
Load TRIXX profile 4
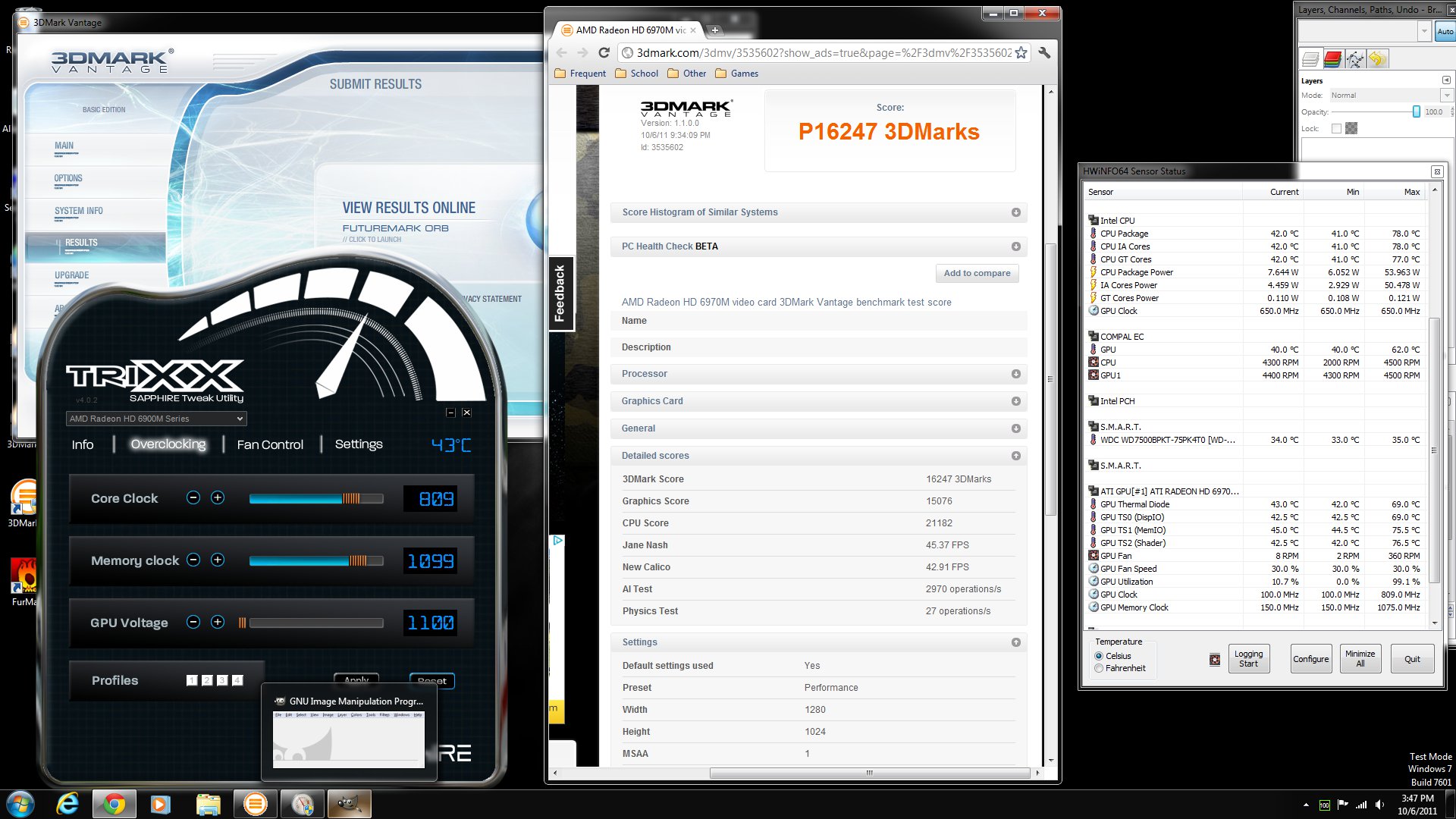pyautogui.click(x=237, y=680)
